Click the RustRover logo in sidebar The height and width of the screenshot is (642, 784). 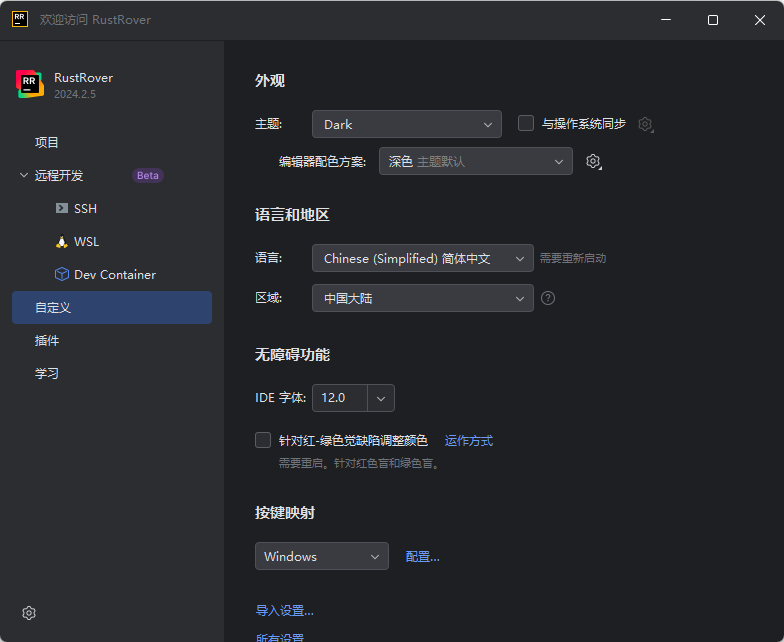pyautogui.click(x=30, y=84)
